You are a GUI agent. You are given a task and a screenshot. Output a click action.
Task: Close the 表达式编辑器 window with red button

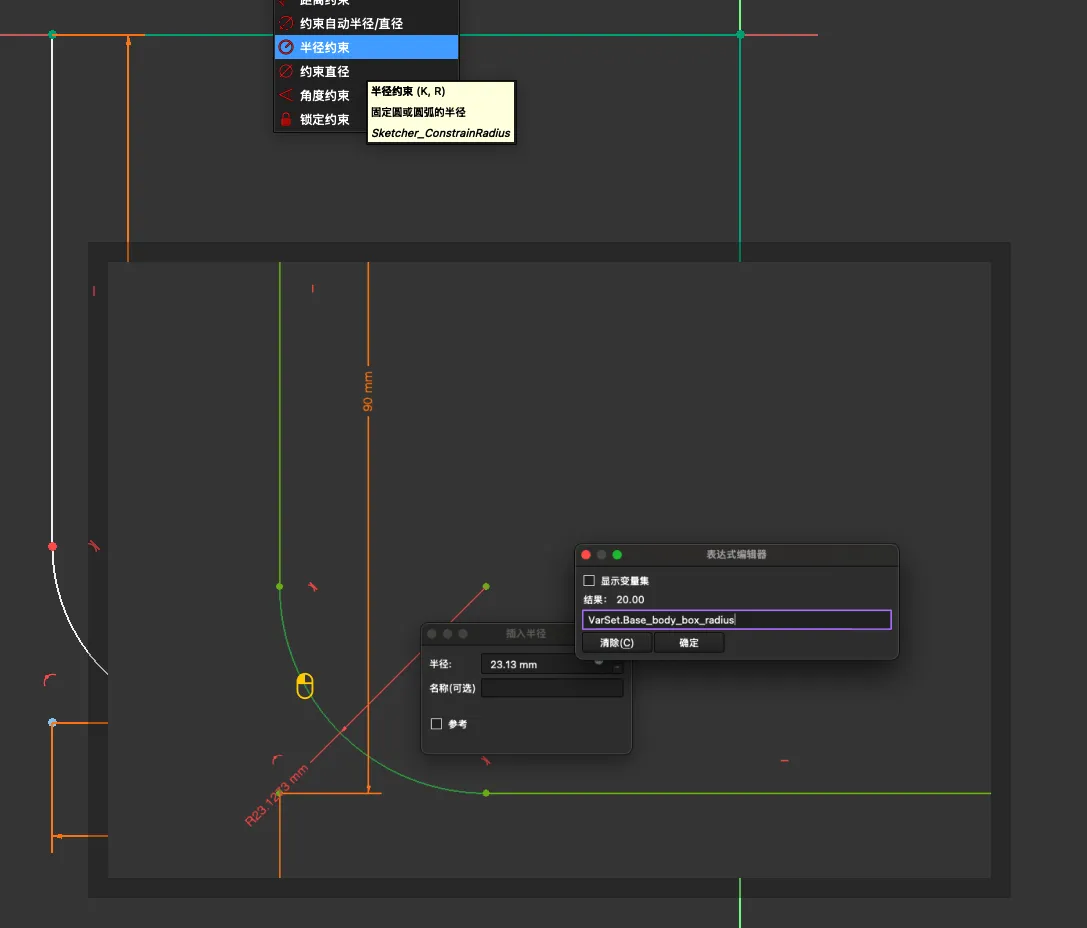tap(586, 555)
